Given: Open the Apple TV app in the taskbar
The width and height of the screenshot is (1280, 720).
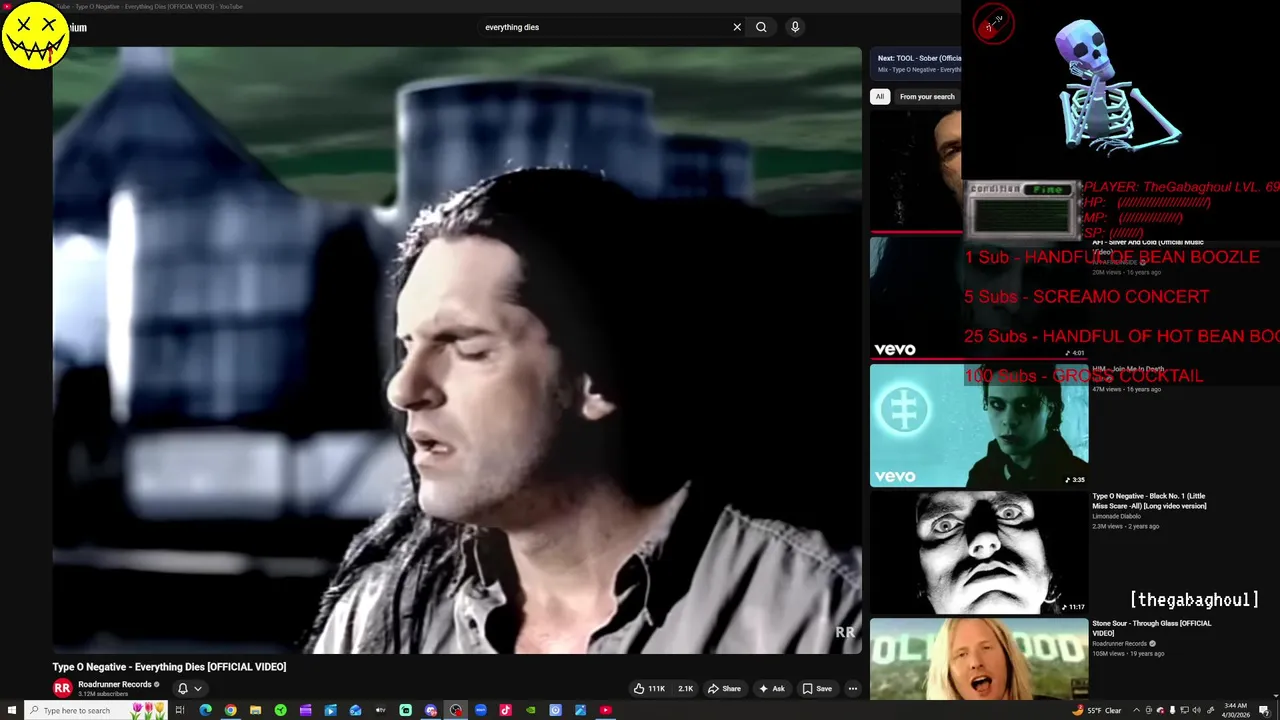Looking at the screenshot, I should pyautogui.click(x=380, y=710).
